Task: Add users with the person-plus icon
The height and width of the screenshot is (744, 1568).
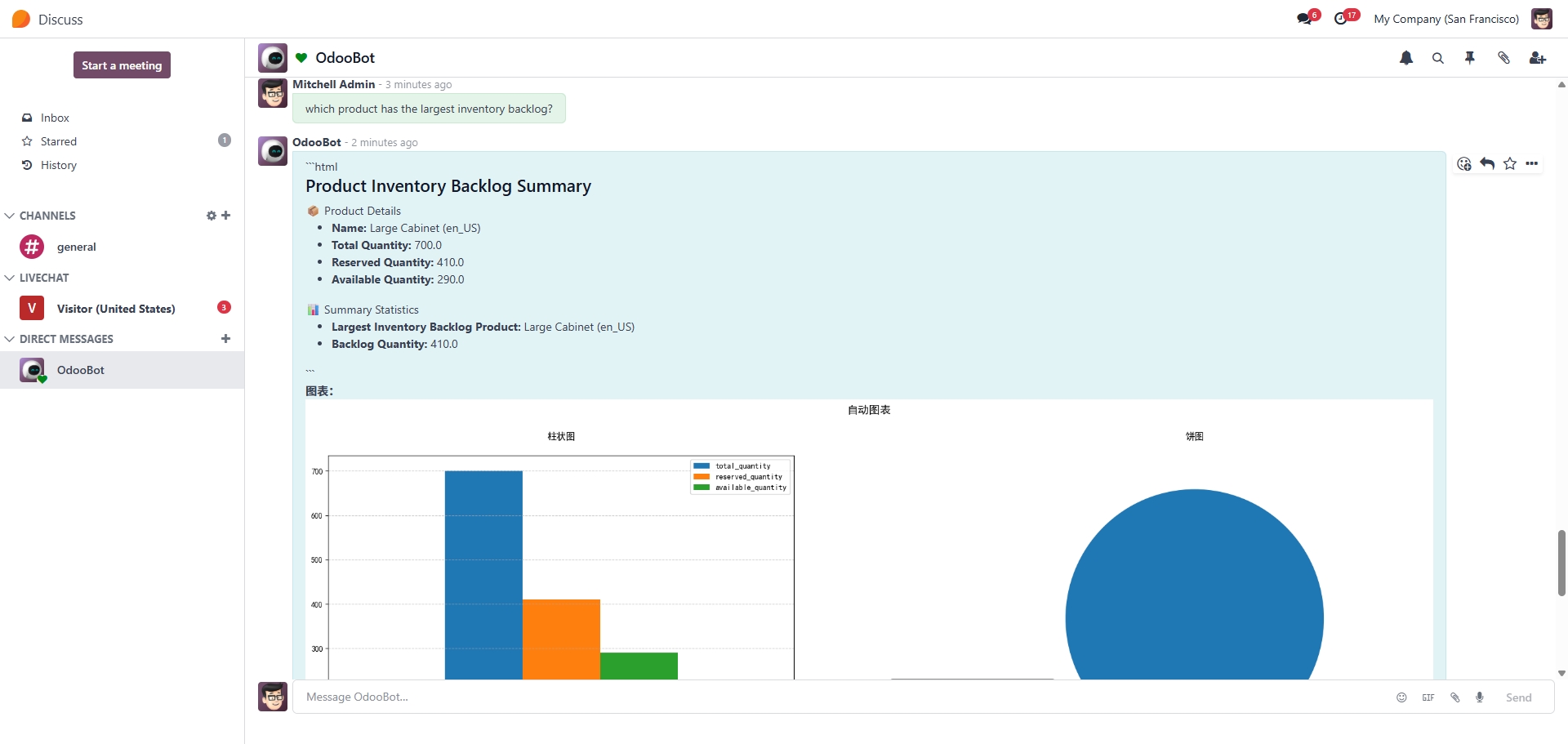Action: 1538,58
